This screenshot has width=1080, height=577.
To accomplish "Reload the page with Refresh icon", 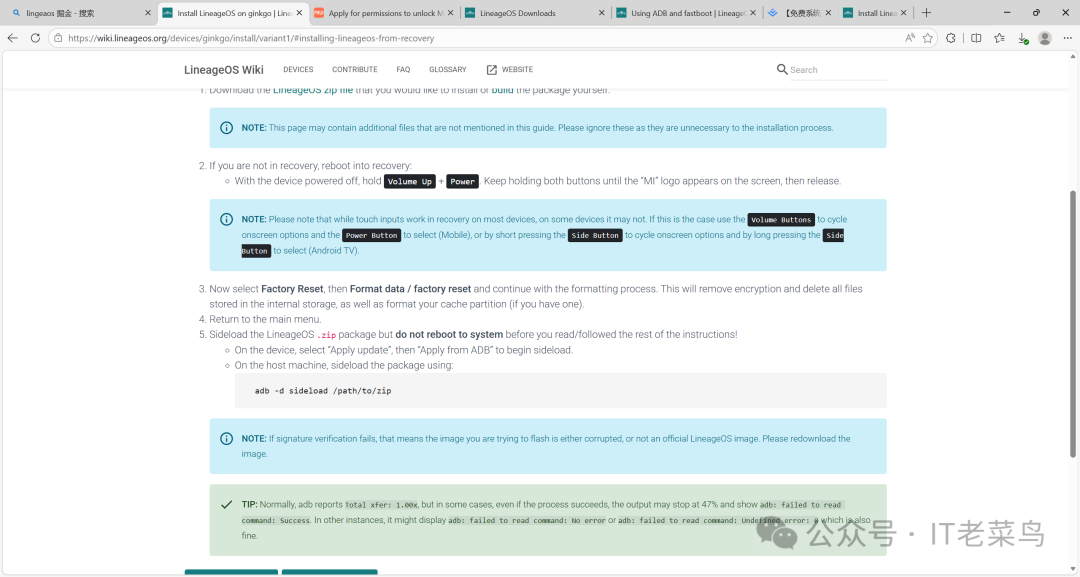I will click(x=35, y=38).
